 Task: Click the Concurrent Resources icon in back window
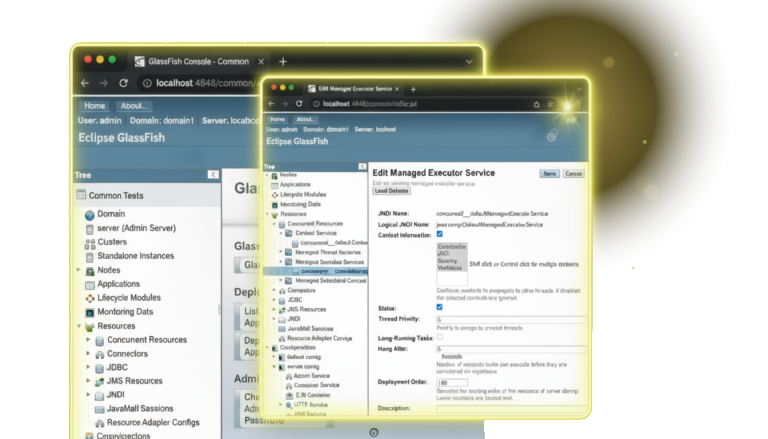pyautogui.click(x=99, y=341)
